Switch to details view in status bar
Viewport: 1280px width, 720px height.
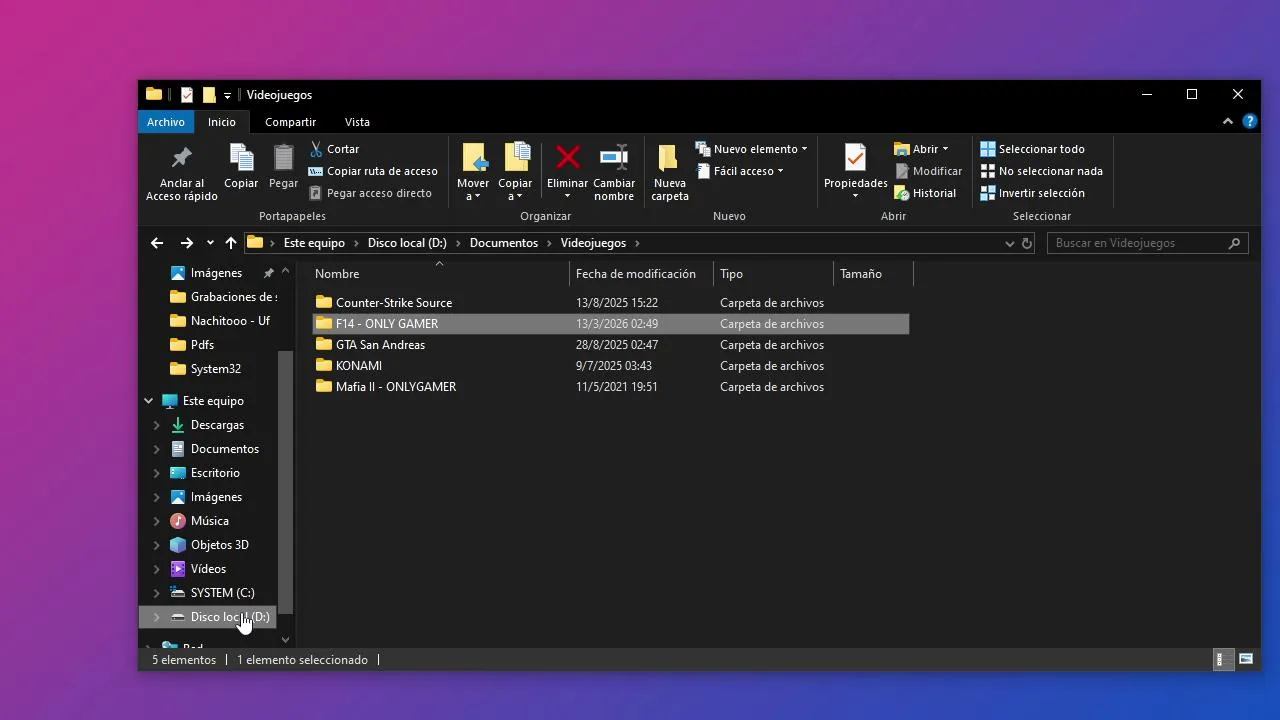click(1221, 659)
